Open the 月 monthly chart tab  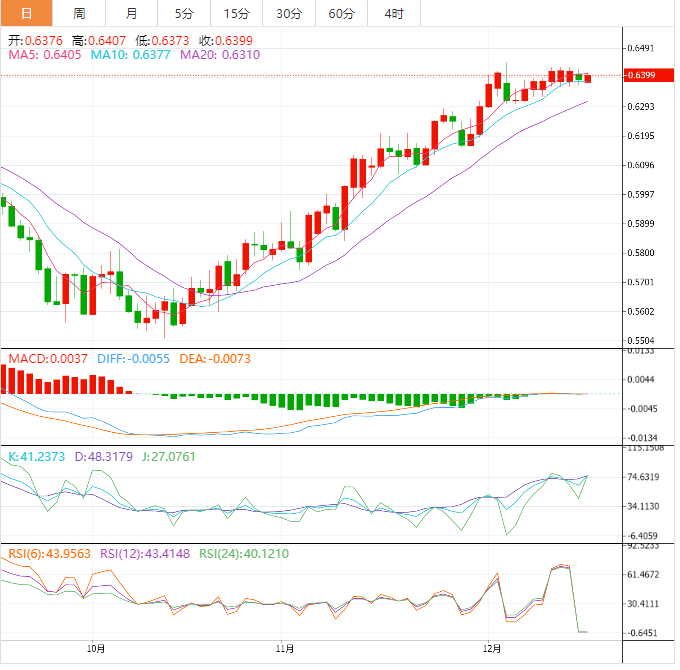132,13
